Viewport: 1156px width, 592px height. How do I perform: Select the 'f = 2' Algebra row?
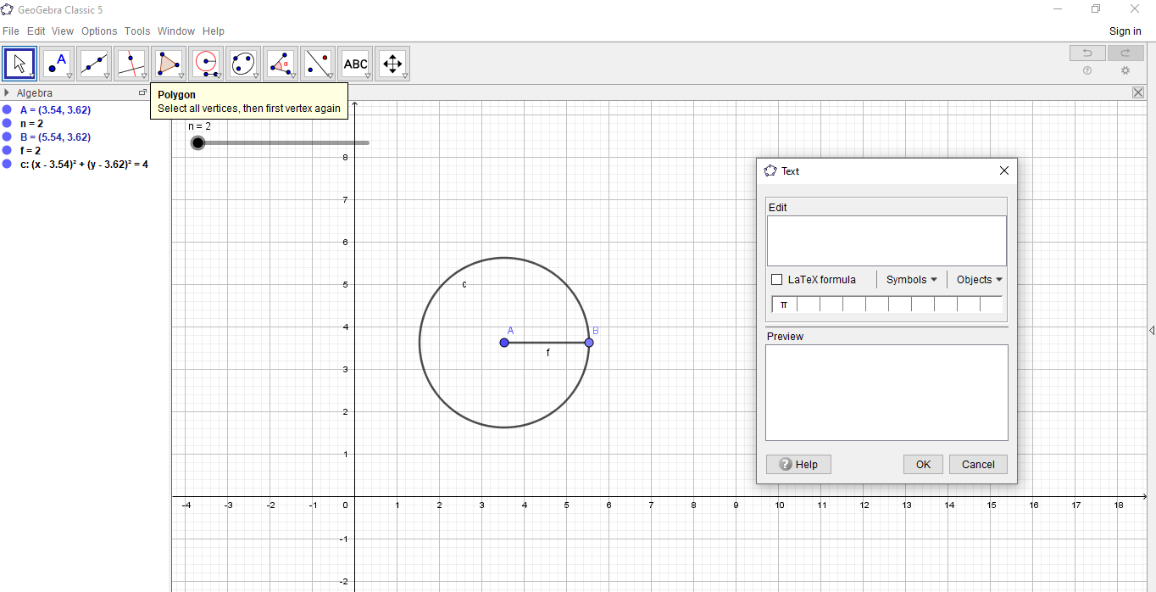pyautogui.click(x=30, y=150)
